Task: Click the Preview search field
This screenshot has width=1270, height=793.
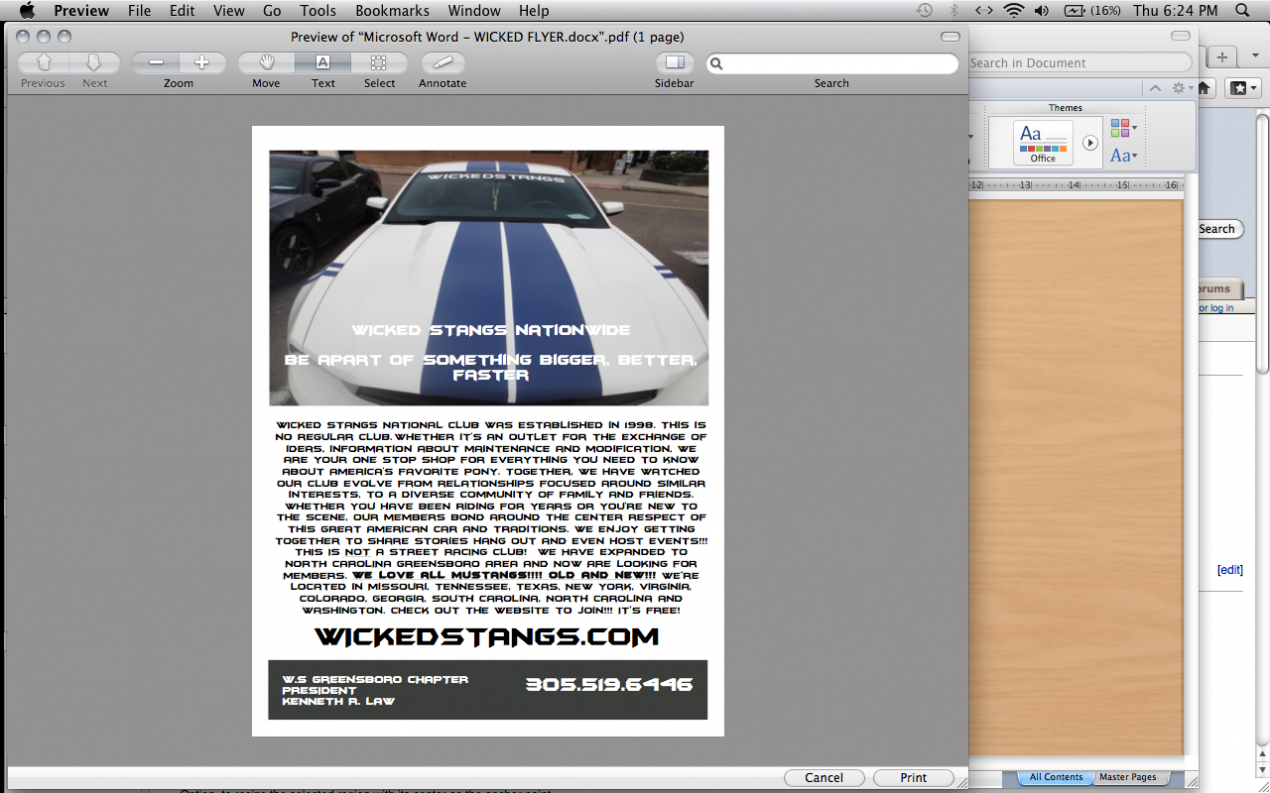Action: [x=832, y=64]
